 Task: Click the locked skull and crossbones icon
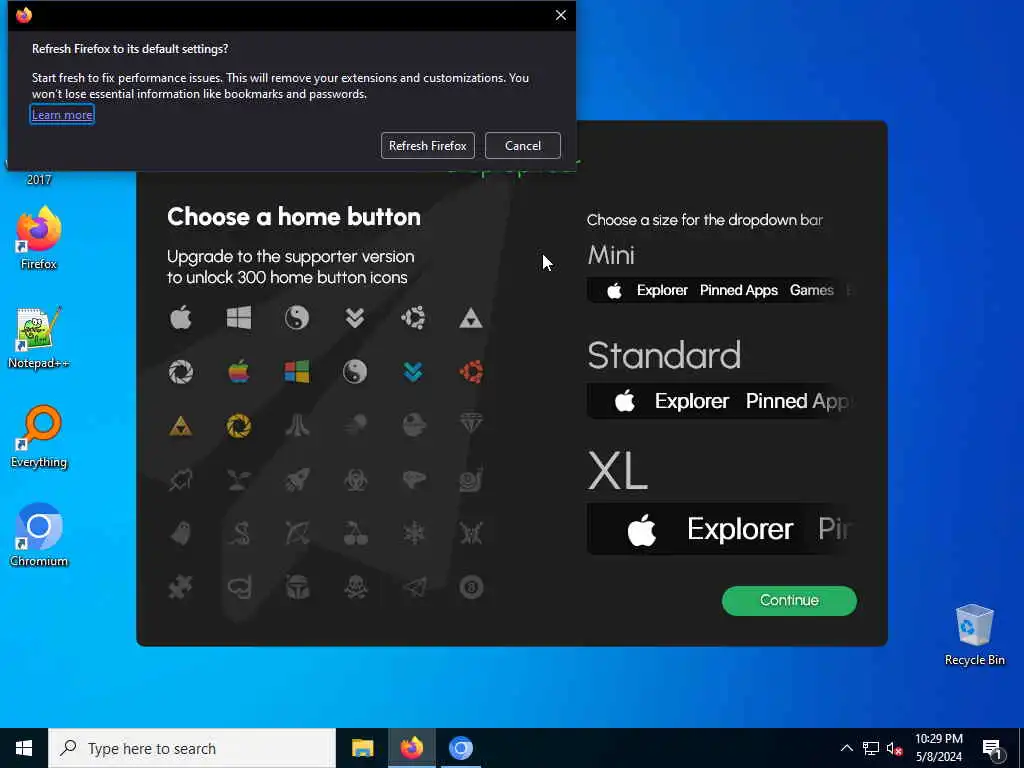point(355,588)
